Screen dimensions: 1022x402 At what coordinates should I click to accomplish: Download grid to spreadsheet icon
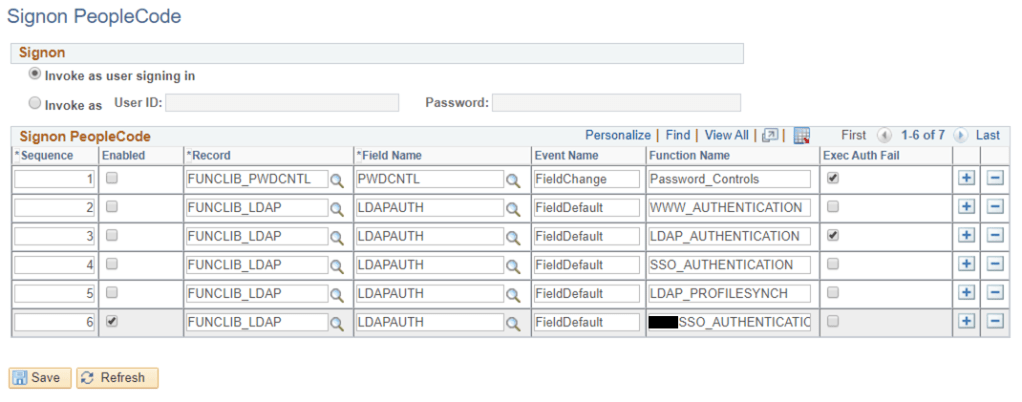click(801, 136)
